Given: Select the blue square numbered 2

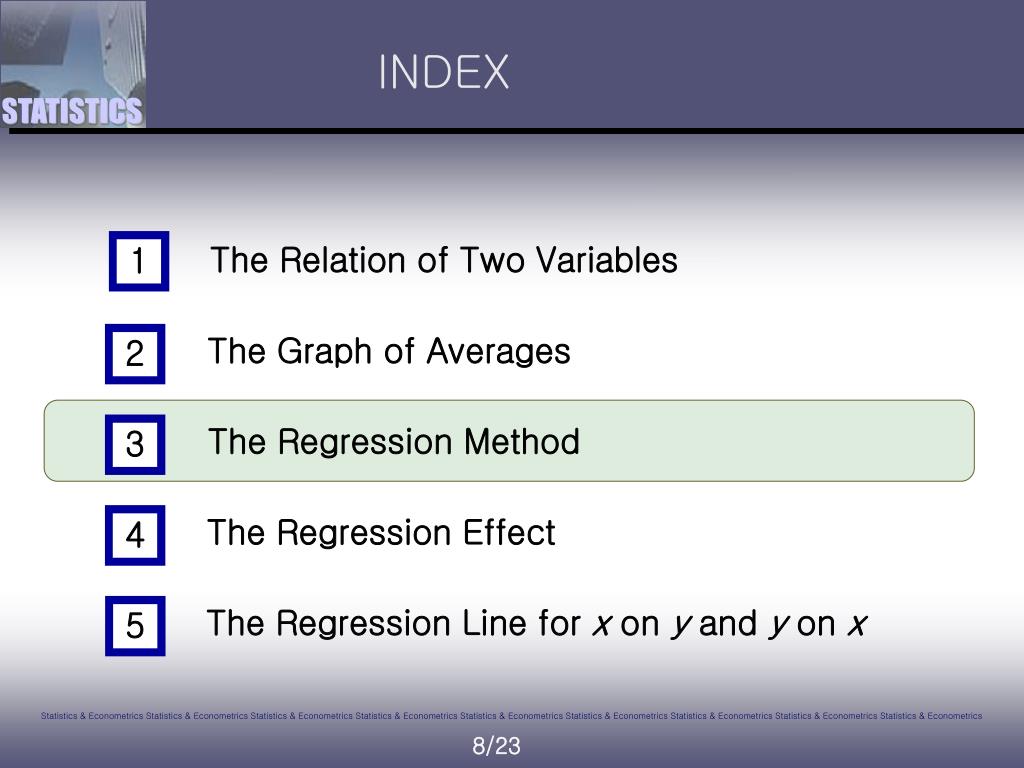Looking at the screenshot, I should 135,354.
